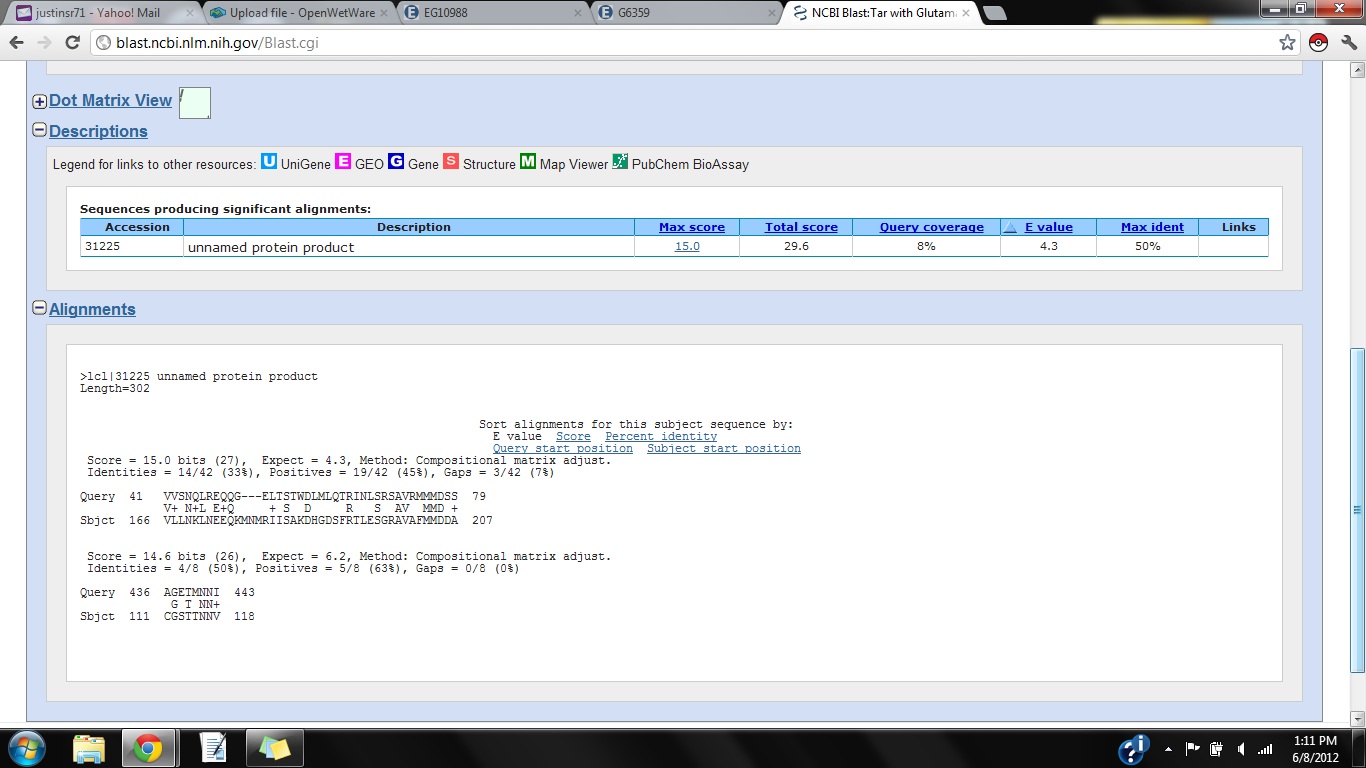Click the browser reload icon
The image size is (1366, 768).
click(x=72, y=43)
